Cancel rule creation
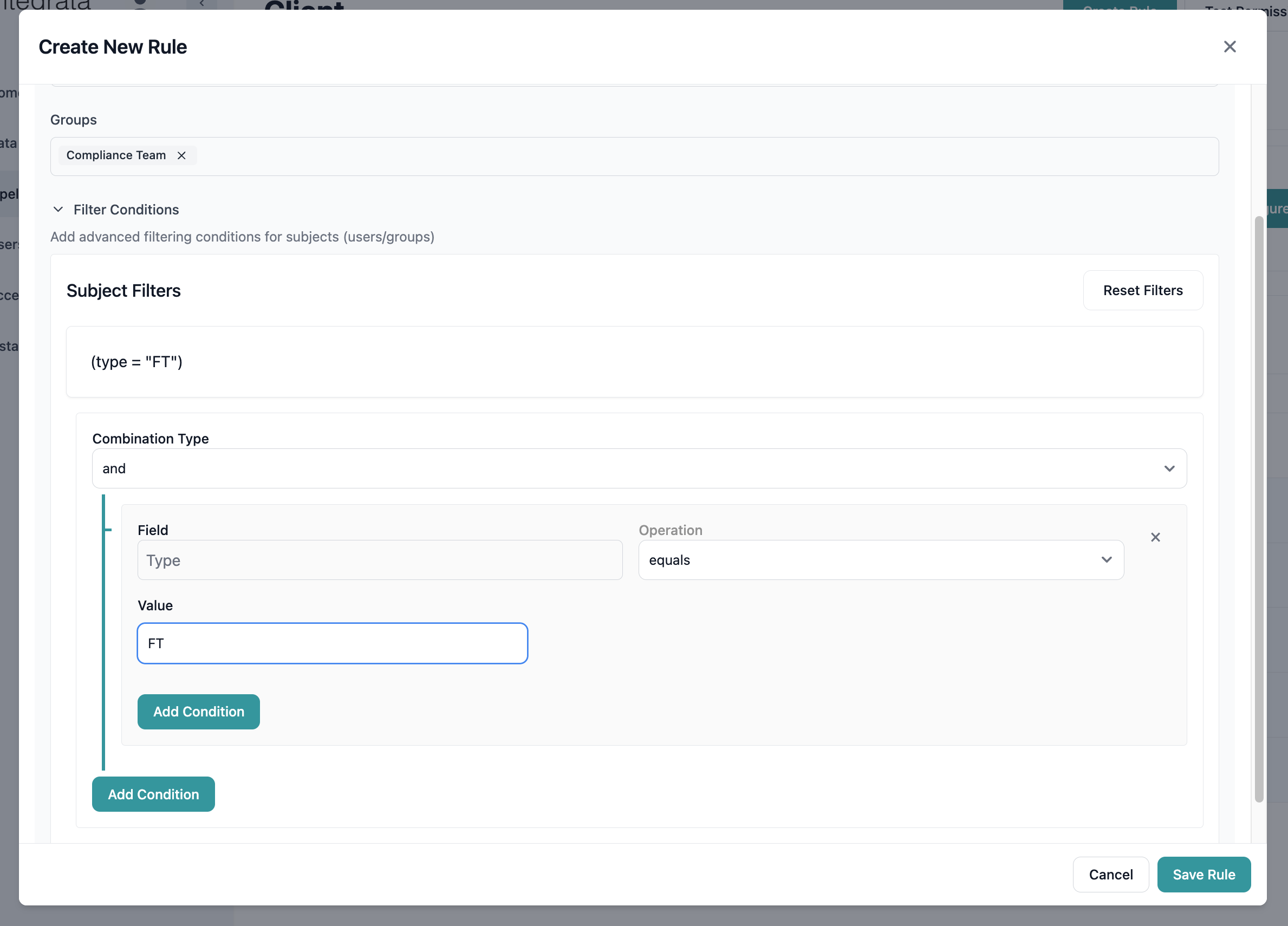Viewport: 1288px width, 926px height. (1110, 875)
